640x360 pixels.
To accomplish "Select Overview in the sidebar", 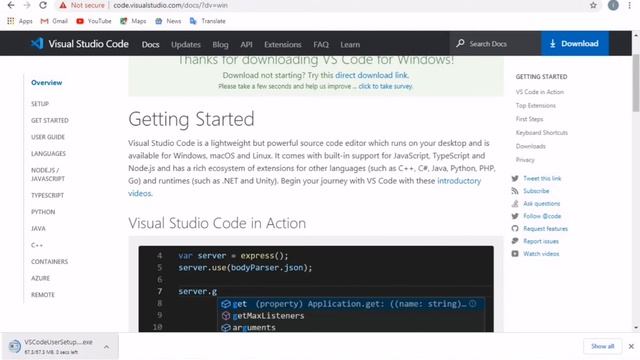I will tap(47, 82).
